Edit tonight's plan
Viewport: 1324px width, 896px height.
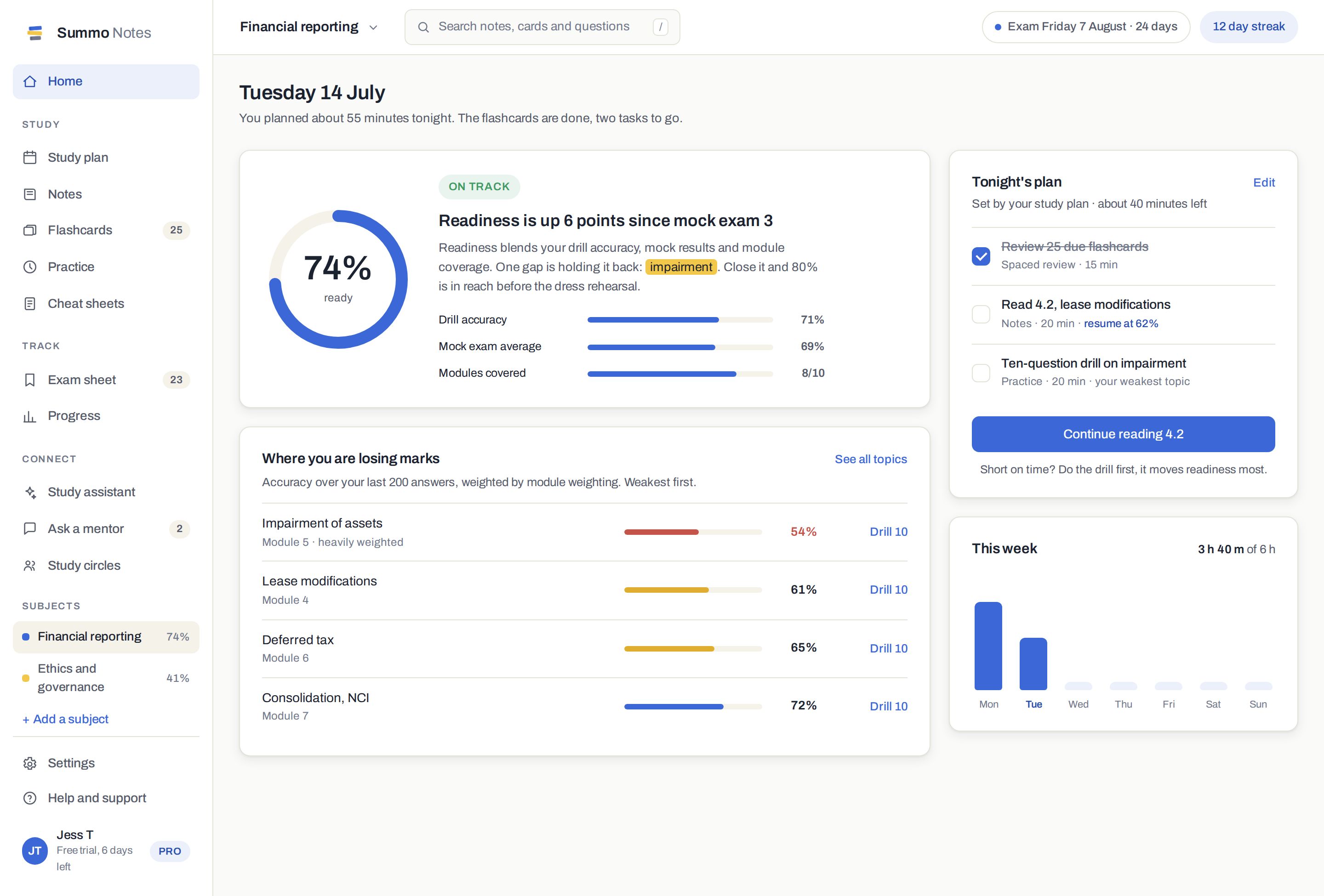[x=1264, y=183]
